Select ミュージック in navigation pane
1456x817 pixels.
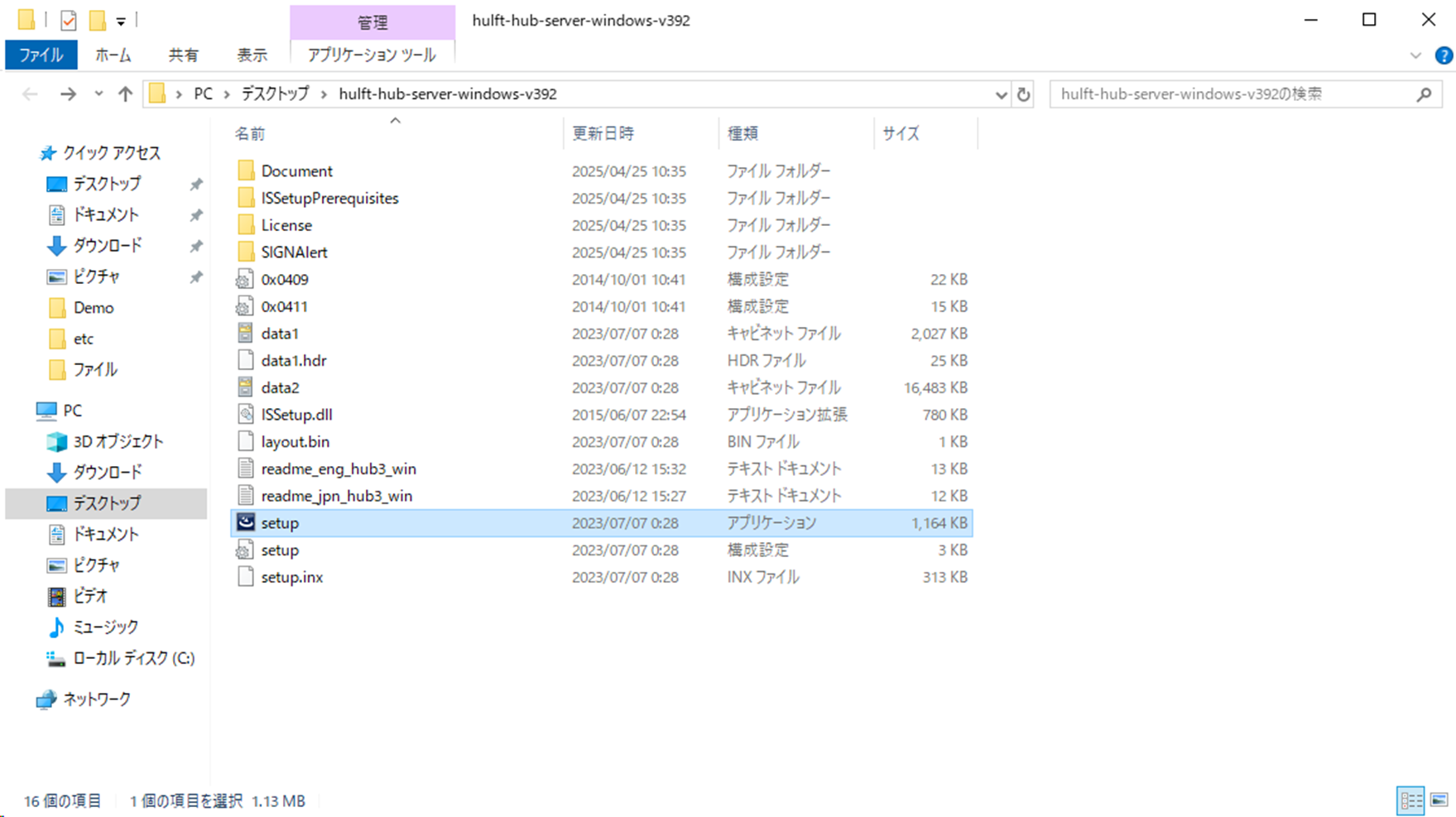pyautogui.click(x=105, y=627)
